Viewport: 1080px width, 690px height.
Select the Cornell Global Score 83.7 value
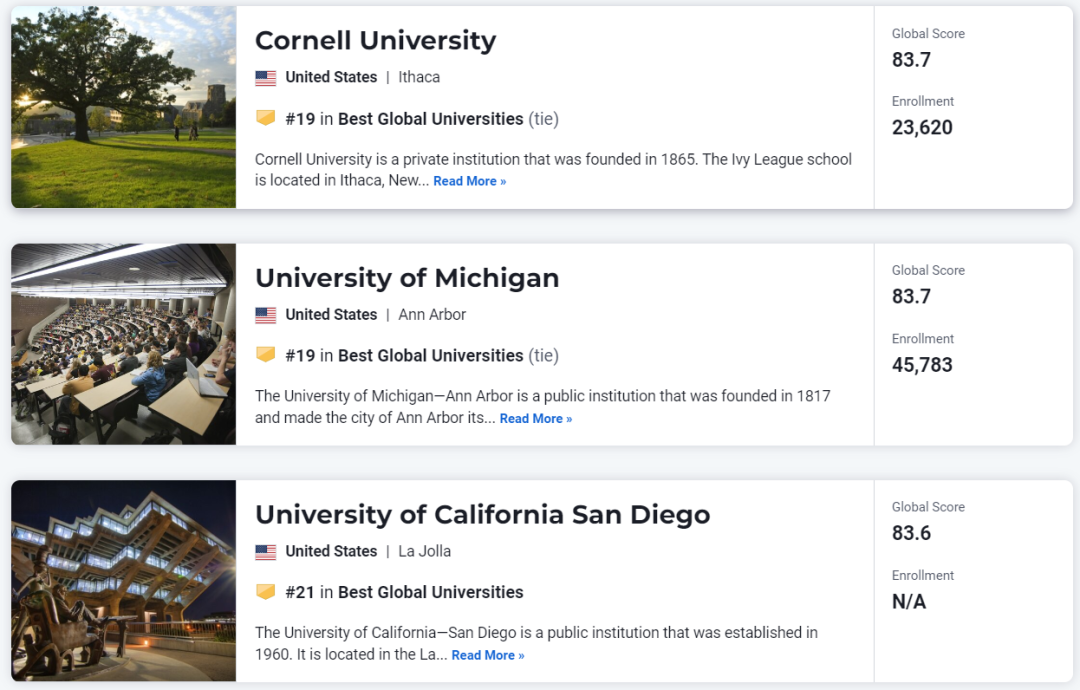pyautogui.click(x=911, y=60)
